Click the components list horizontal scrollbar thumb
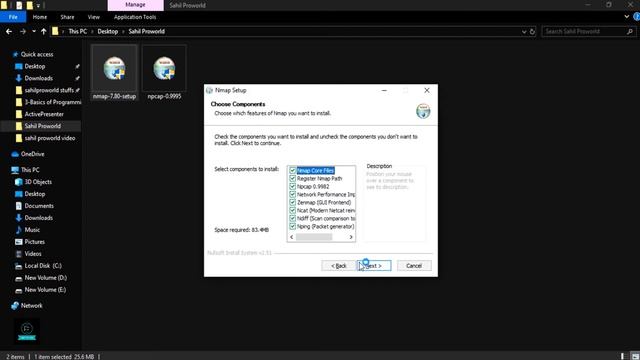This screenshot has height=360, width=640. [314, 237]
